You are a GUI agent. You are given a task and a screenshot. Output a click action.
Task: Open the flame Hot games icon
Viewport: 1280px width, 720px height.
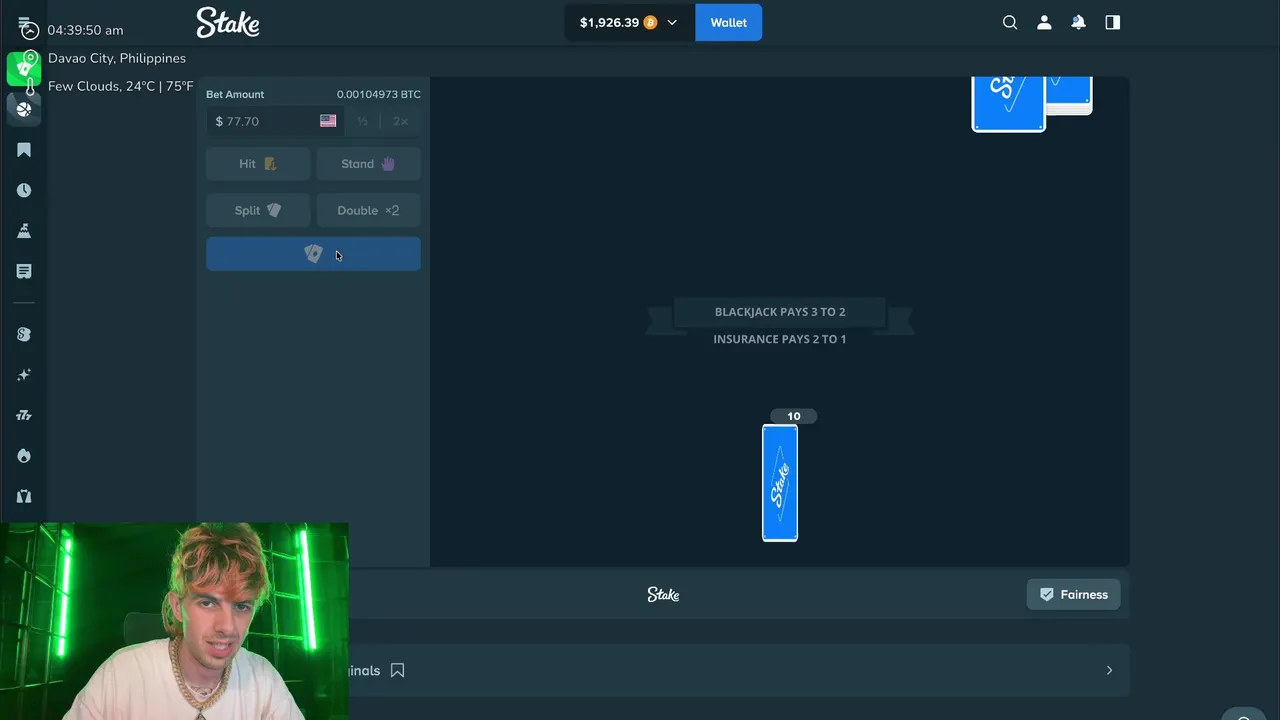coord(24,456)
